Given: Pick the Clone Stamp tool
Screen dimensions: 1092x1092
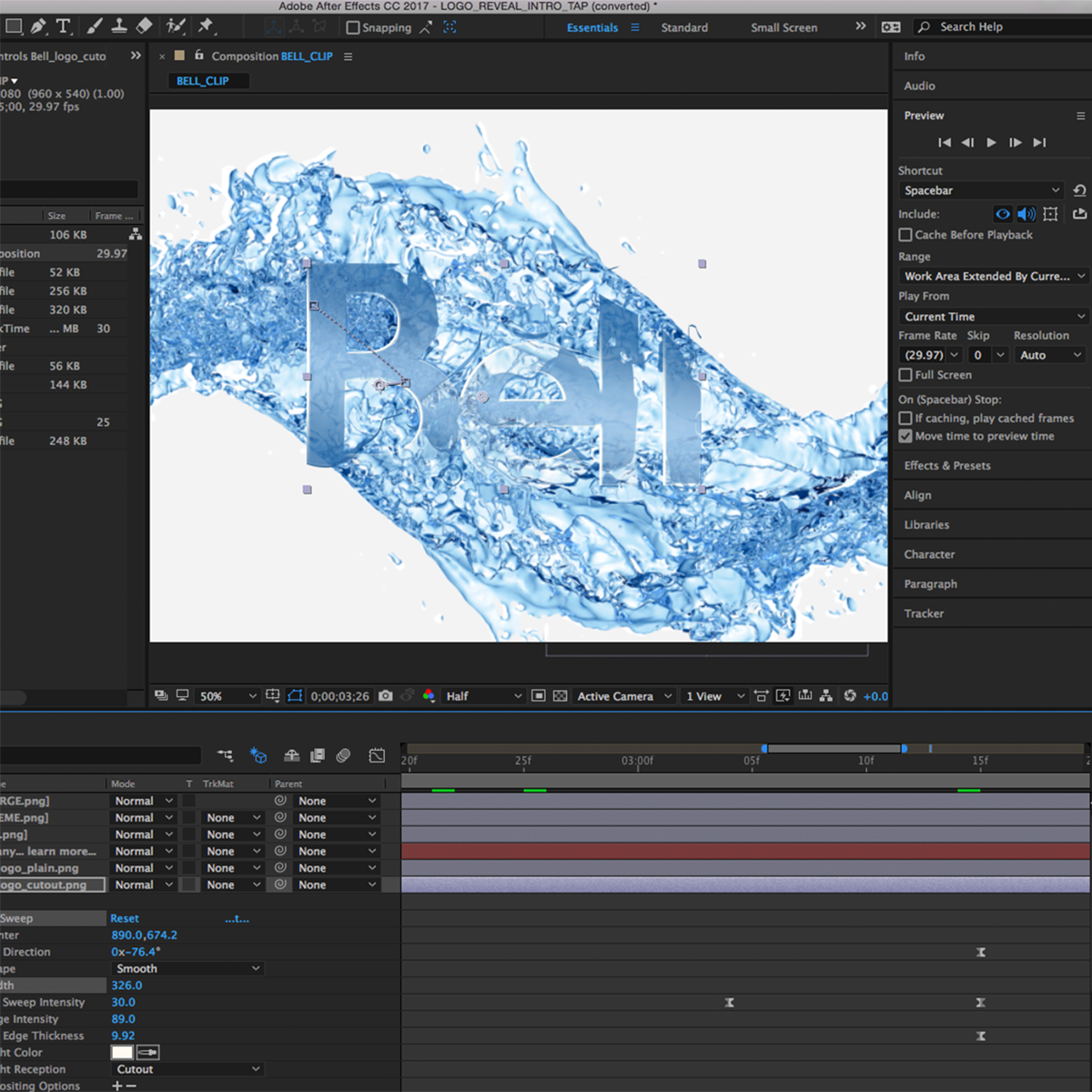Looking at the screenshot, I should coord(119,26).
